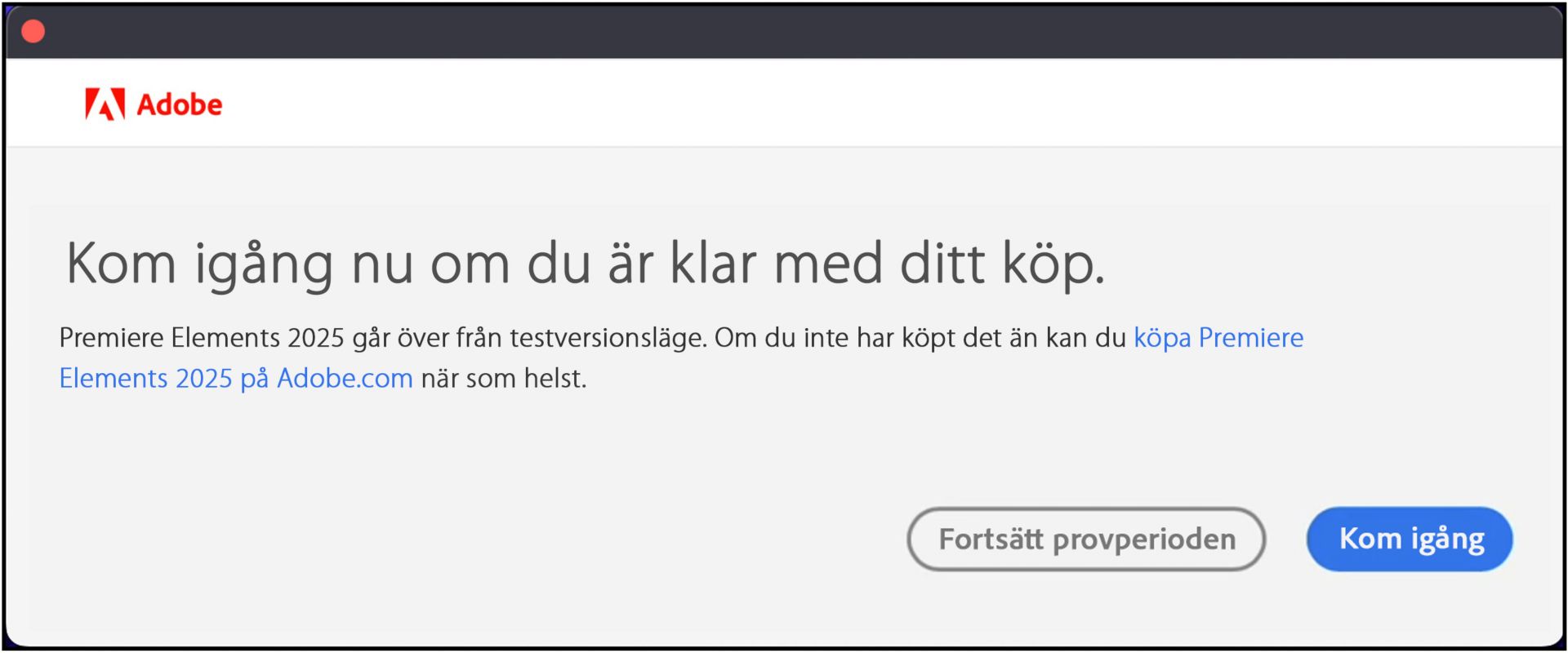This screenshot has width=1568, height=653.
Task: Click the words när som helst
Action: [x=504, y=379]
